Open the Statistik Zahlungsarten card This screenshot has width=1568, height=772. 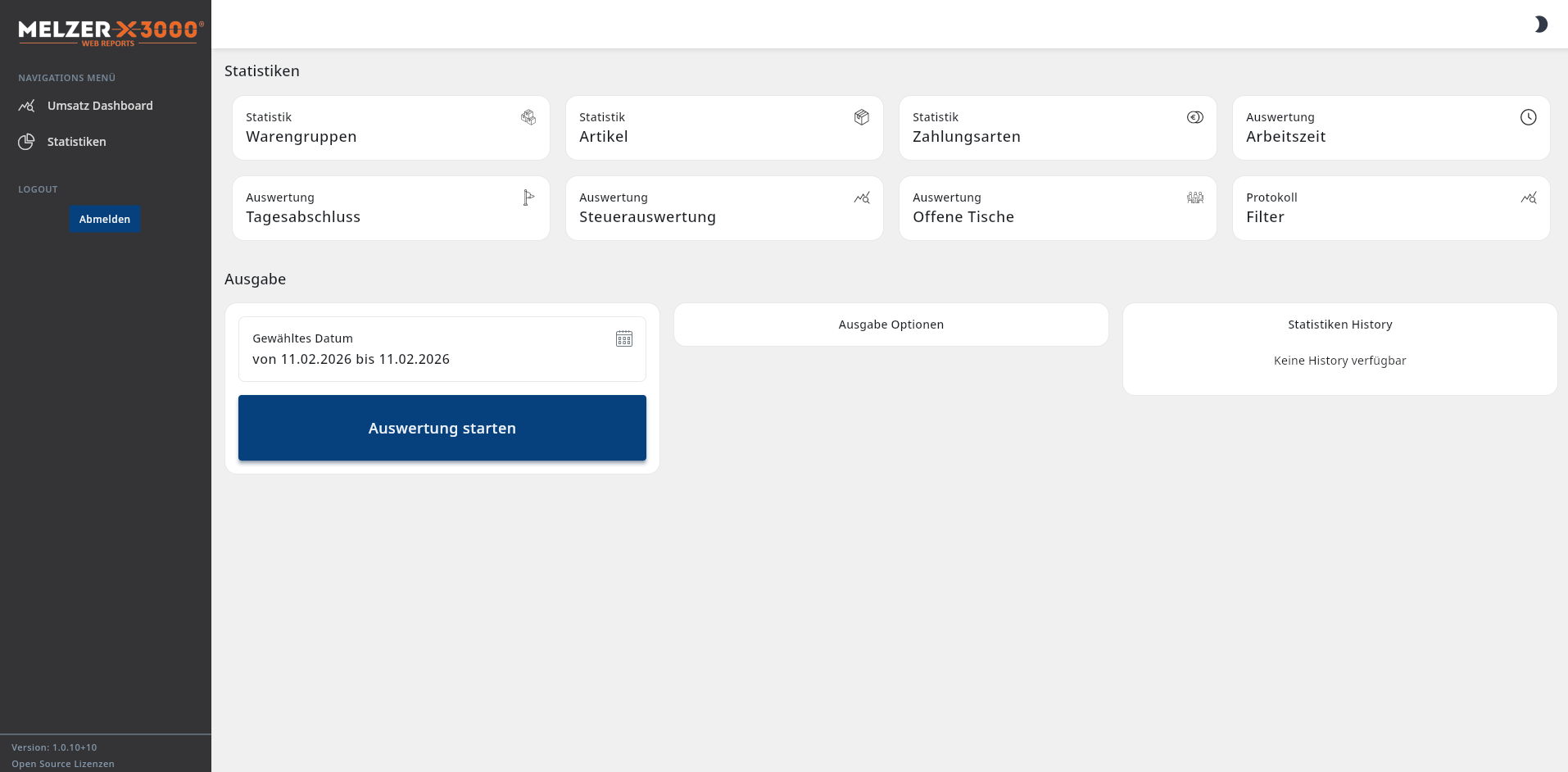(1058, 128)
